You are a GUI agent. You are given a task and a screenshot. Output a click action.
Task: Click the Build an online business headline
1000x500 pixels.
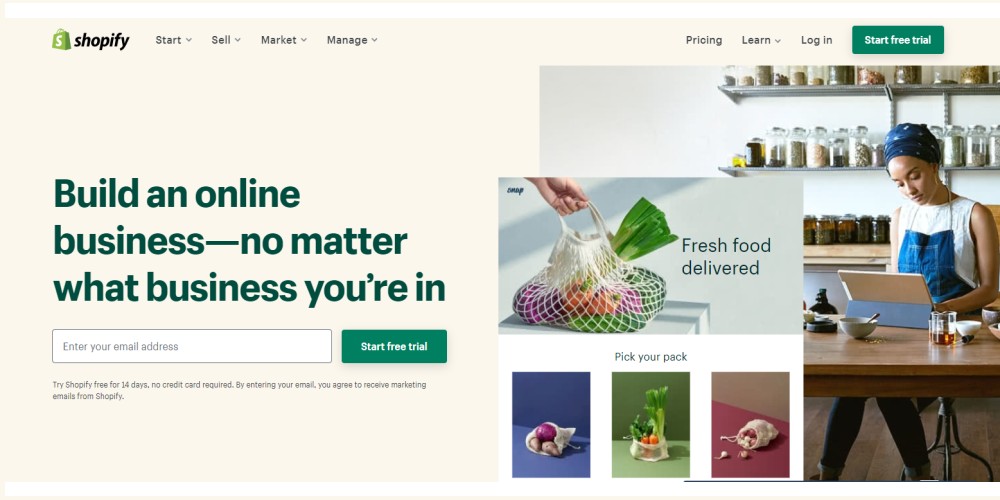coord(249,241)
